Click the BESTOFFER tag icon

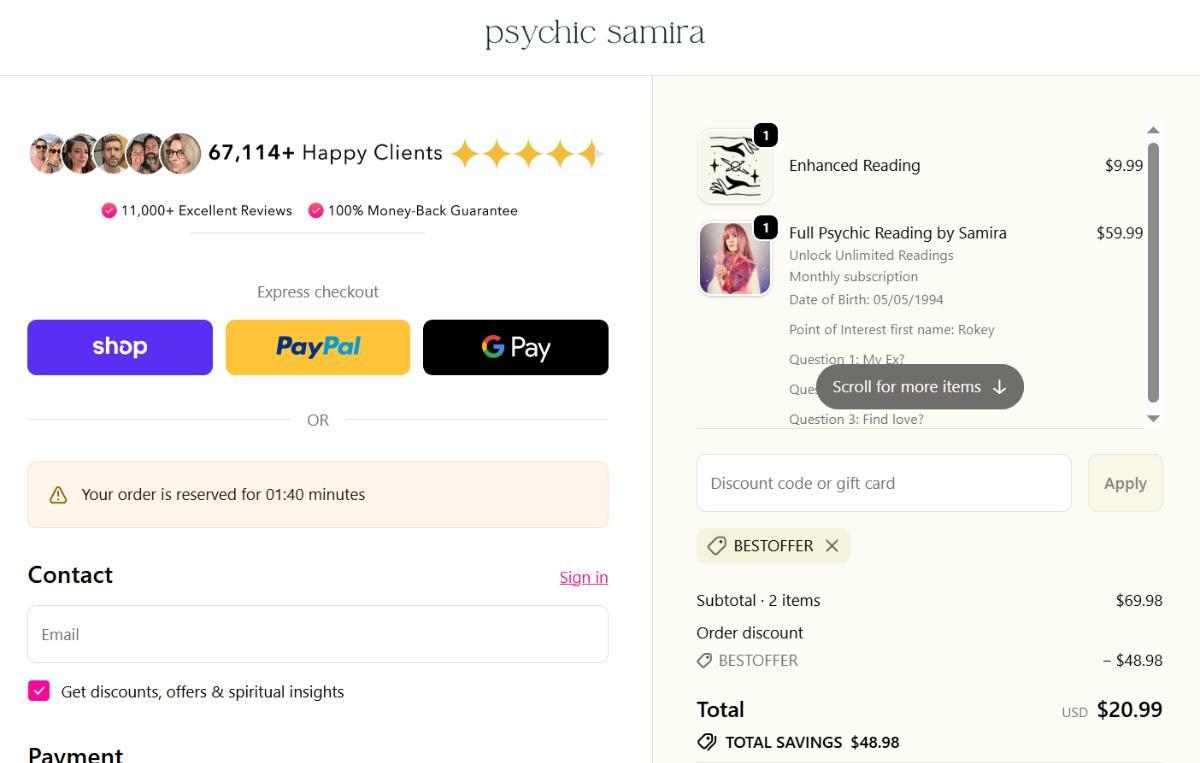717,546
